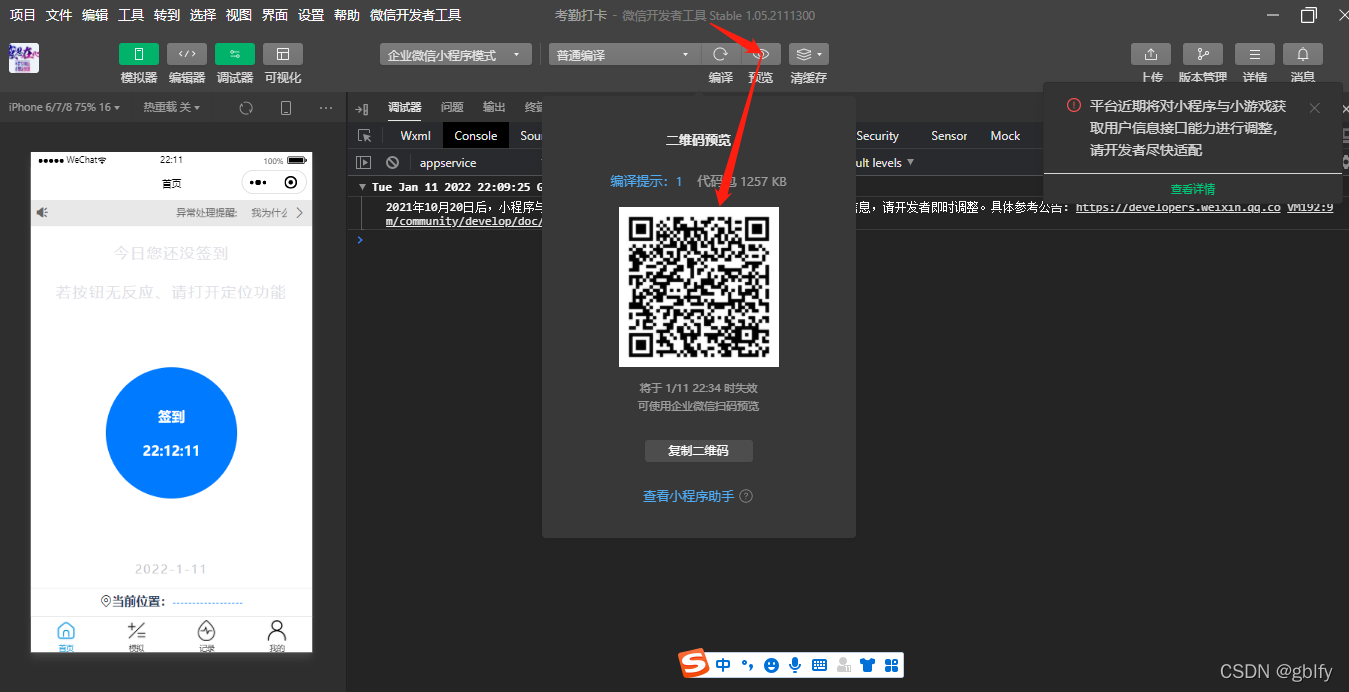Open the 消息 notifications icon
The image size is (1349, 692).
click(x=1304, y=54)
